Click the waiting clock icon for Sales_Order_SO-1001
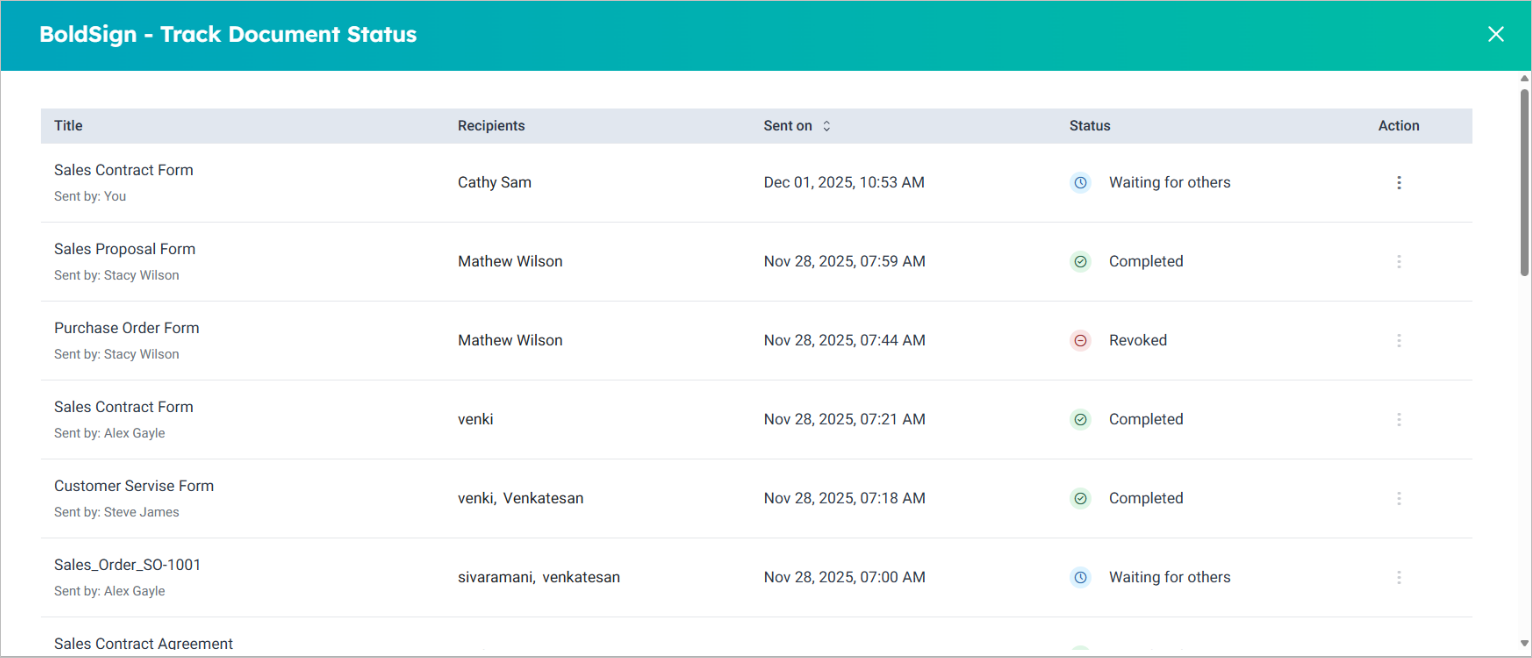 click(1080, 577)
